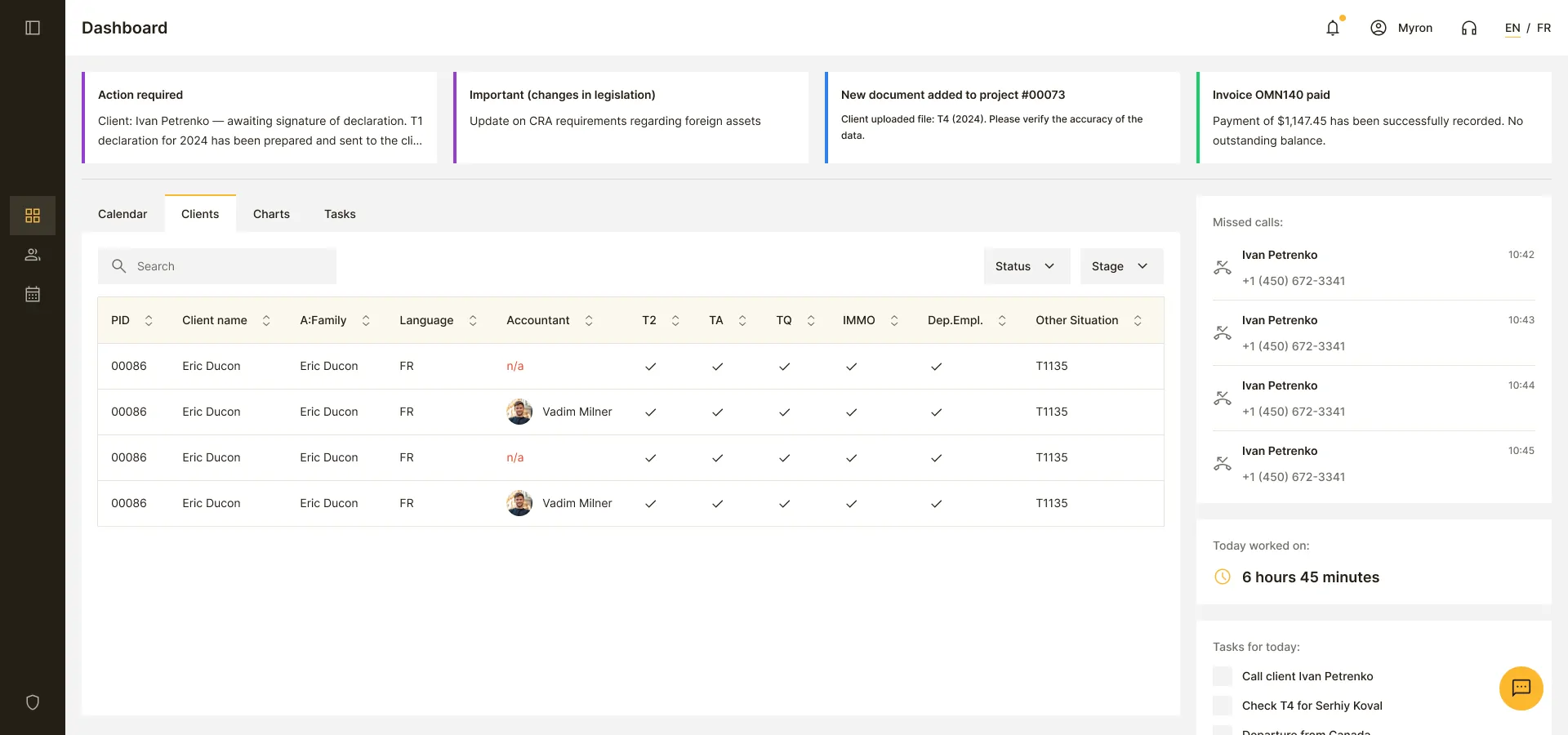Screen dimensions: 1568x735
Task: Open the New document added to project card
Action: pos(1002,118)
